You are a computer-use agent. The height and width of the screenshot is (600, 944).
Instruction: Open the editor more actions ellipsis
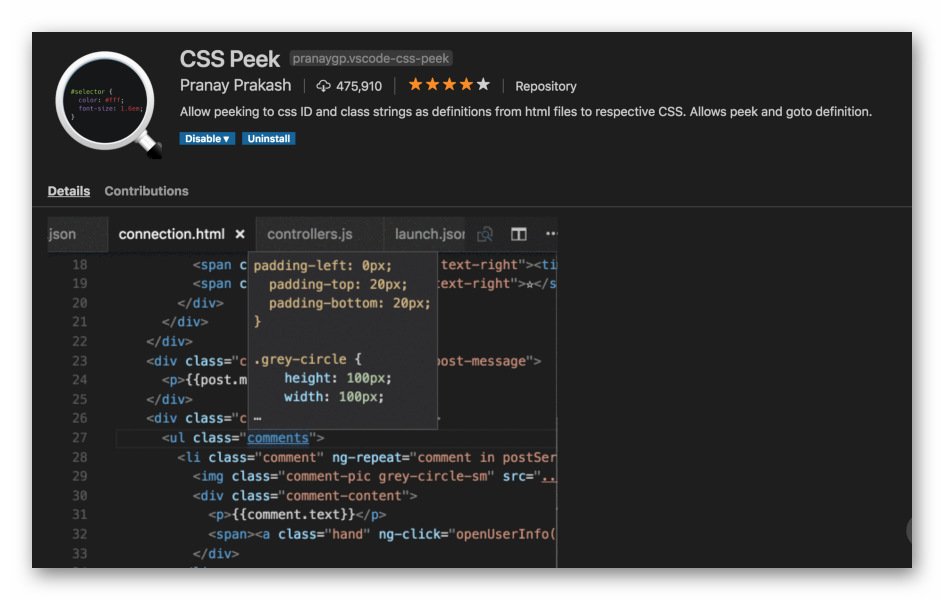(551, 234)
